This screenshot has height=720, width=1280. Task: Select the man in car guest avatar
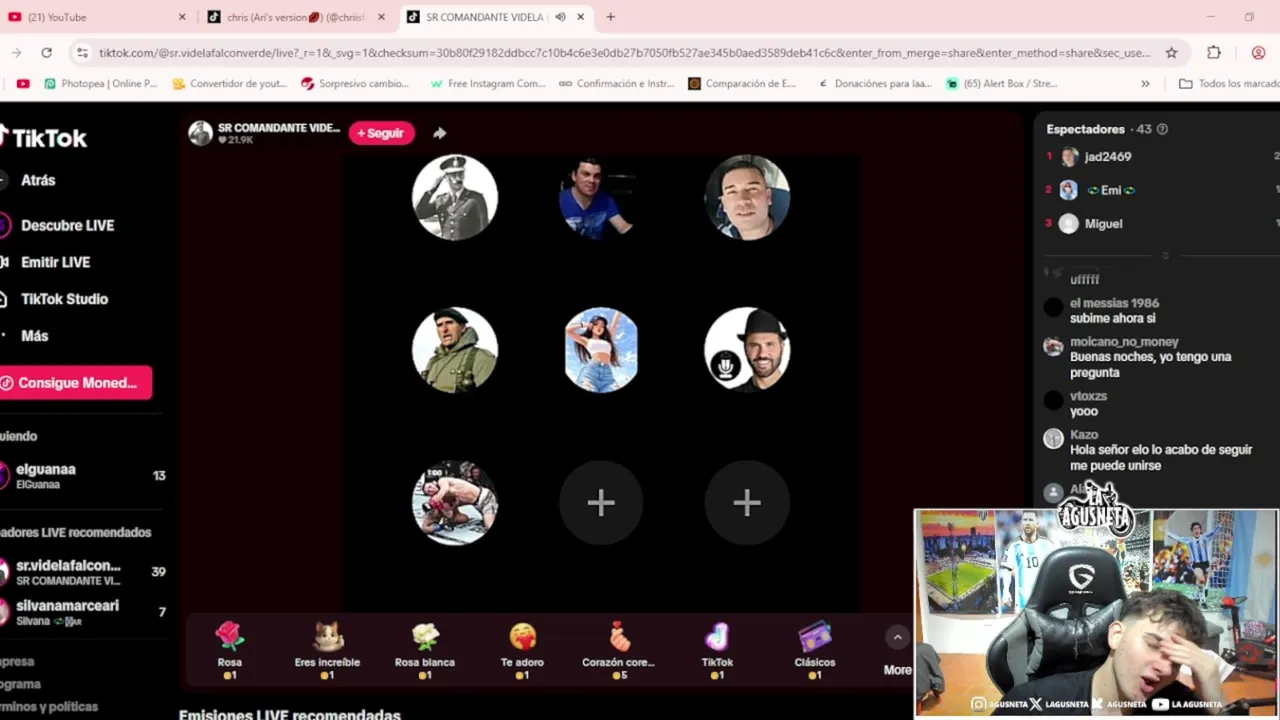(747, 197)
